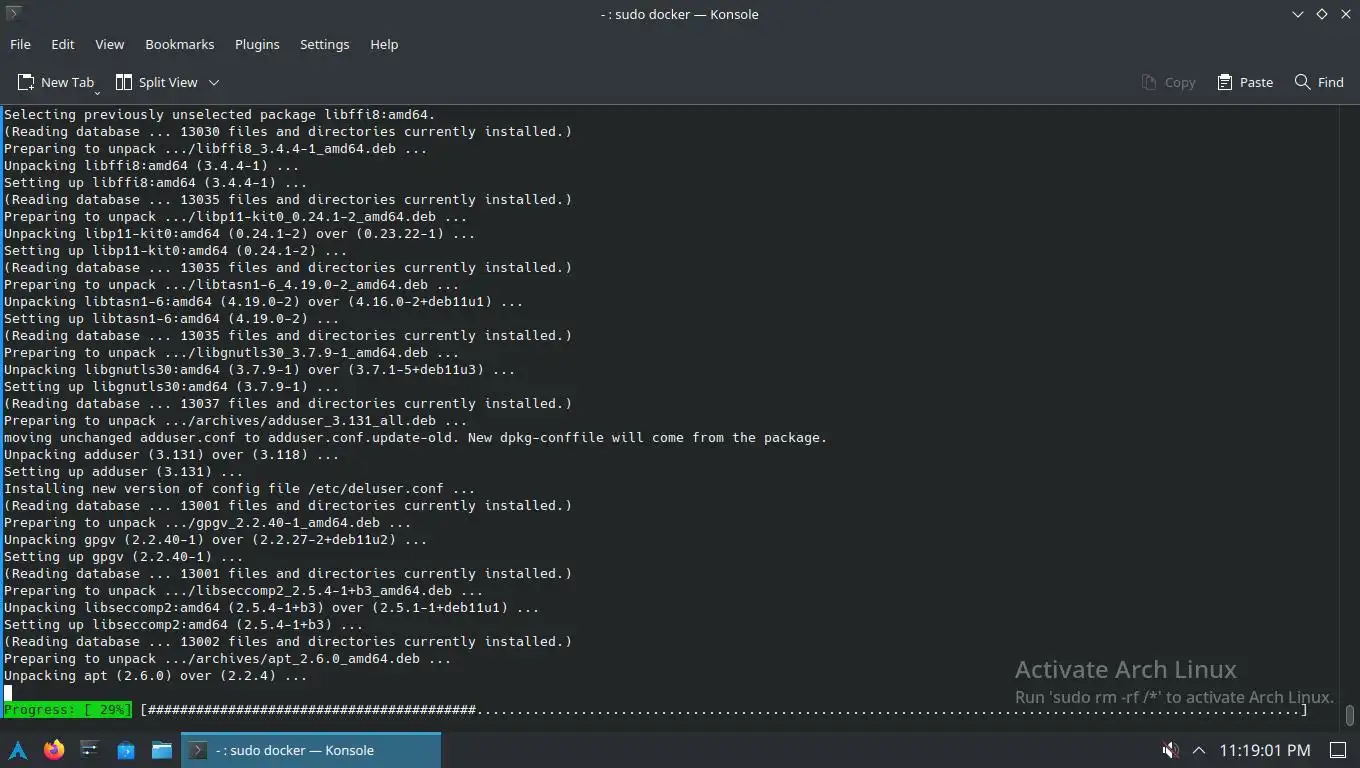This screenshot has height=768, width=1360.
Task: Open the Find search tool
Action: (1319, 82)
